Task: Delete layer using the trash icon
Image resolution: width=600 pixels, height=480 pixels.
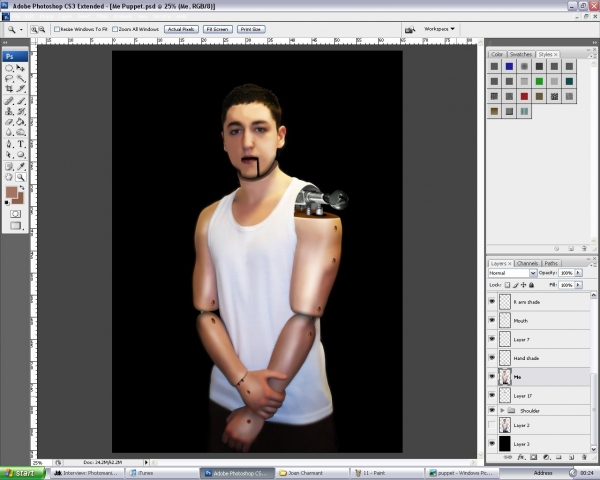Action: [584, 457]
